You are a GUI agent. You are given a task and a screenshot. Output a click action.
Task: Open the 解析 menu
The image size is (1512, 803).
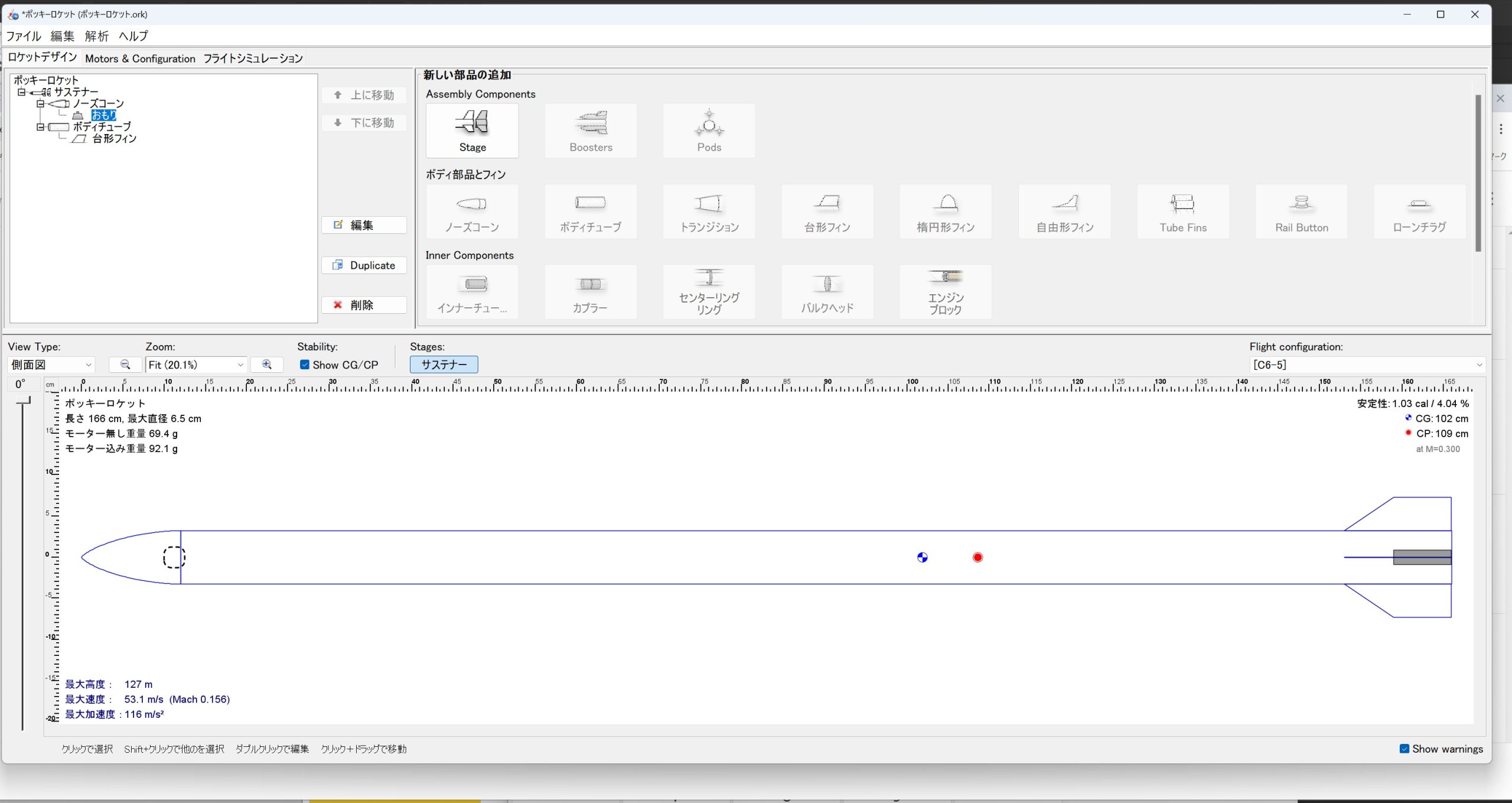pos(96,36)
